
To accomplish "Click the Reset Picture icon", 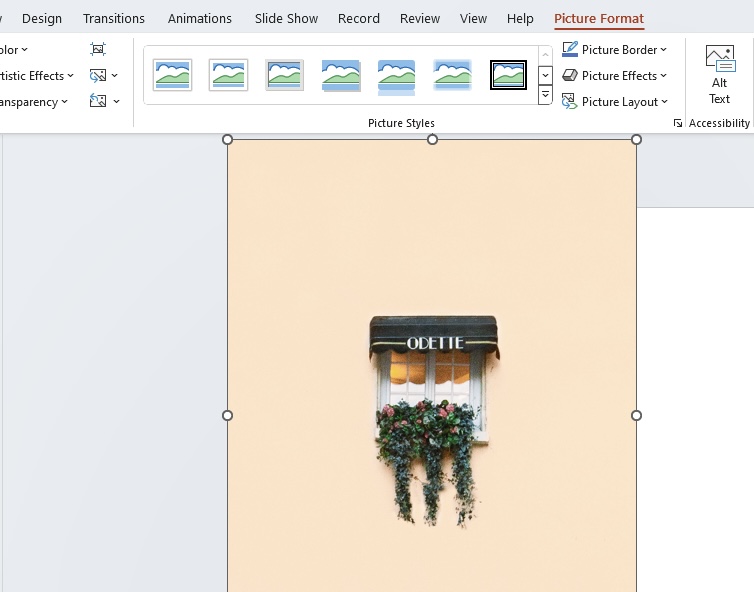I will [x=98, y=101].
